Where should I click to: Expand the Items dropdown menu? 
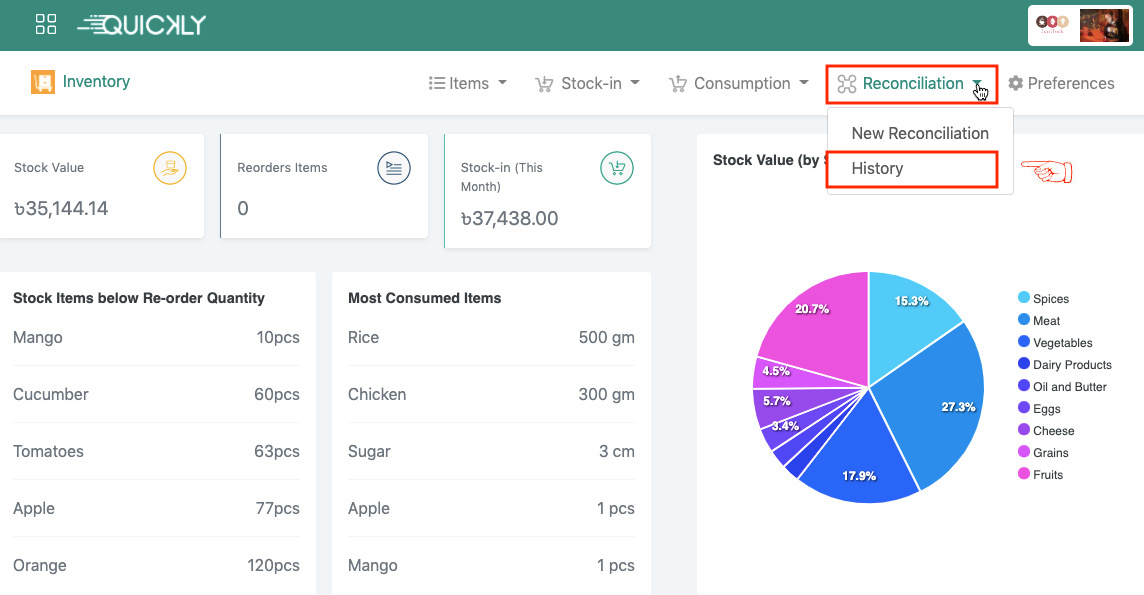click(467, 84)
